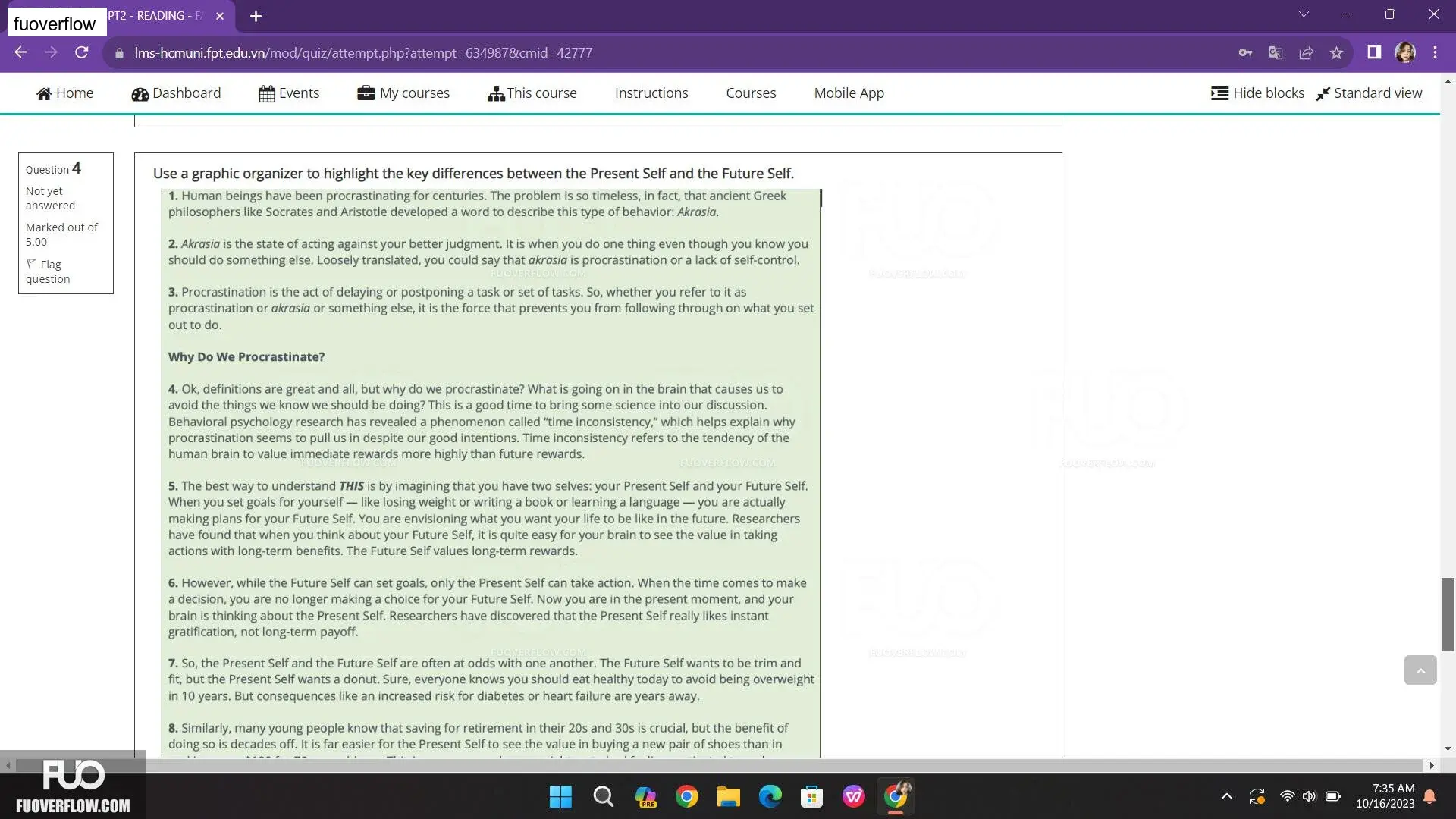Open Google Chrome from taskbar

(687, 797)
